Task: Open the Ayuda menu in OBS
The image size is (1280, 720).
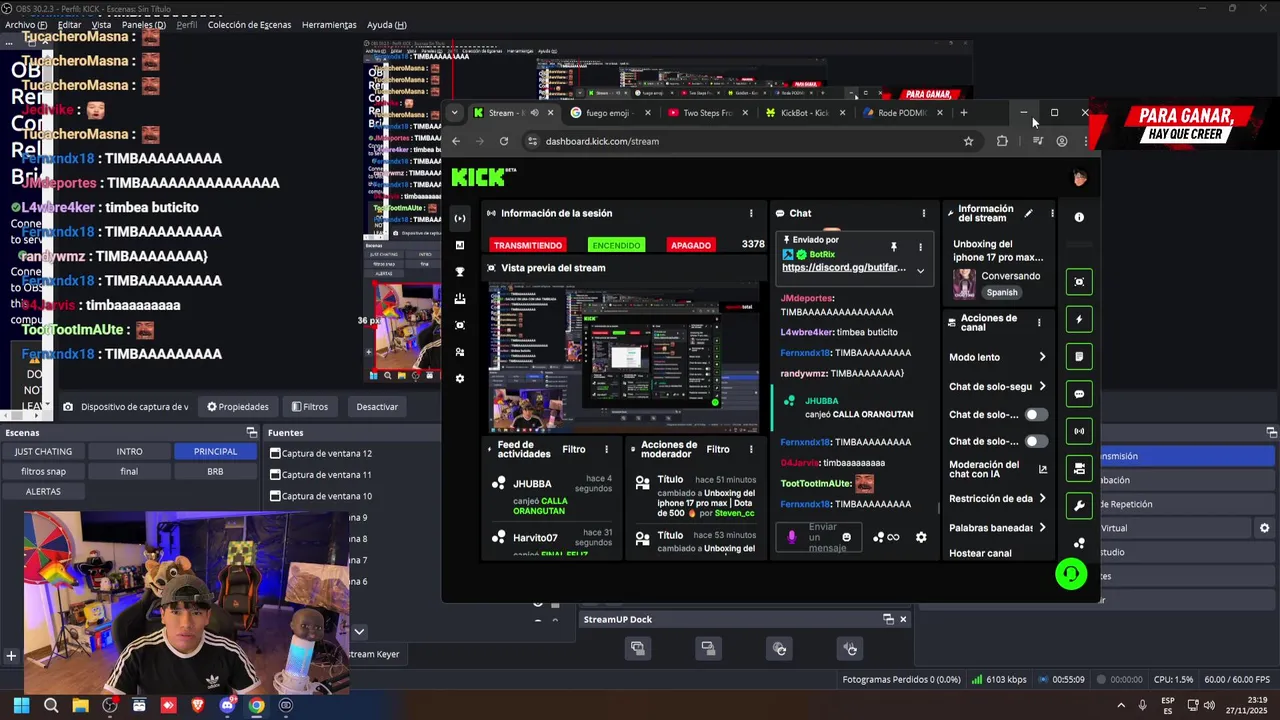Action: [x=387, y=25]
